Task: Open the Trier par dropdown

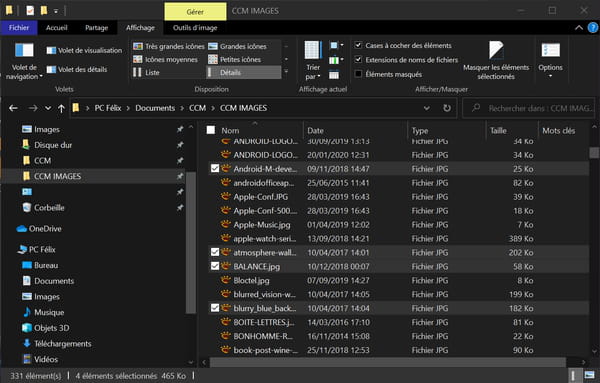Action: pos(313,61)
